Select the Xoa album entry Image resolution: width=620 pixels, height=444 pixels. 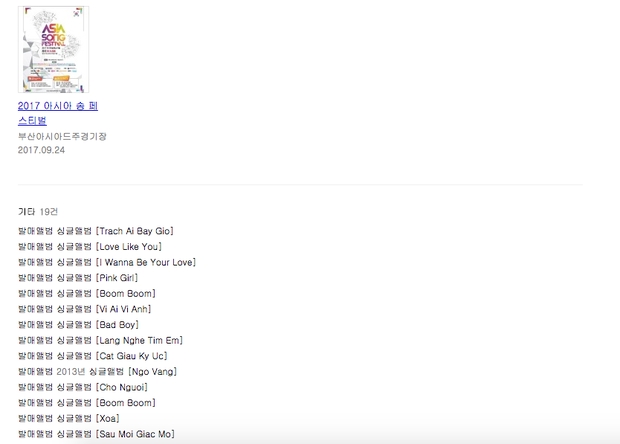[x=68, y=418]
